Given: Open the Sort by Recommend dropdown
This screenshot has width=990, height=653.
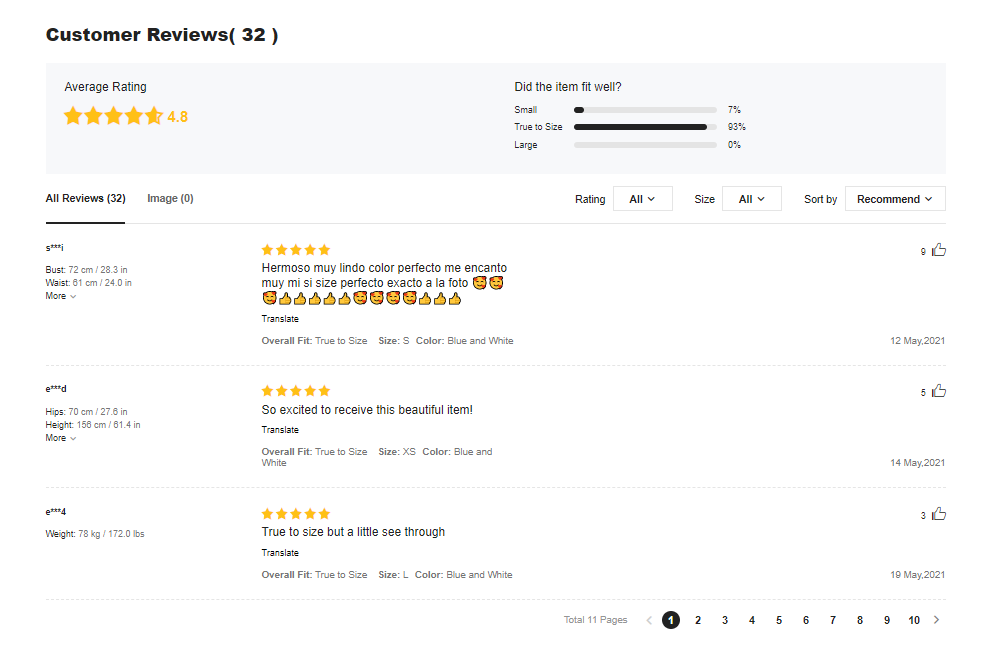Looking at the screenshot, I should coord(894,199).
